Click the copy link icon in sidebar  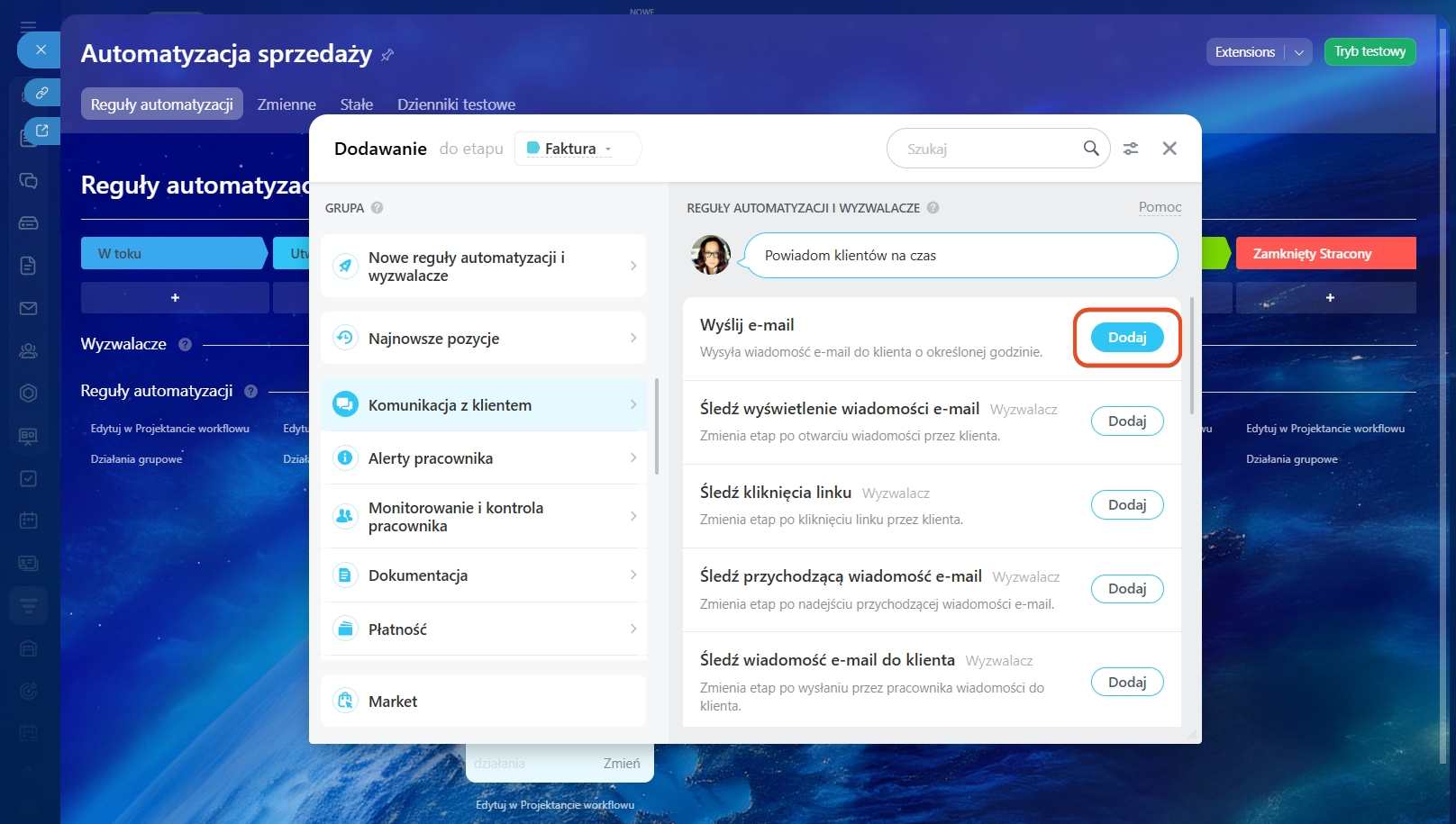click(x=41, y=93)
